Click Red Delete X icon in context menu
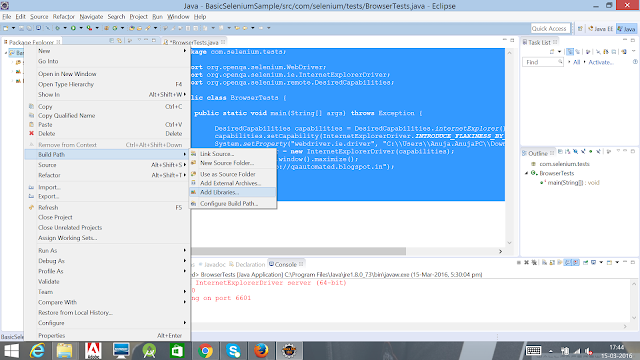 tap(31, 133)
